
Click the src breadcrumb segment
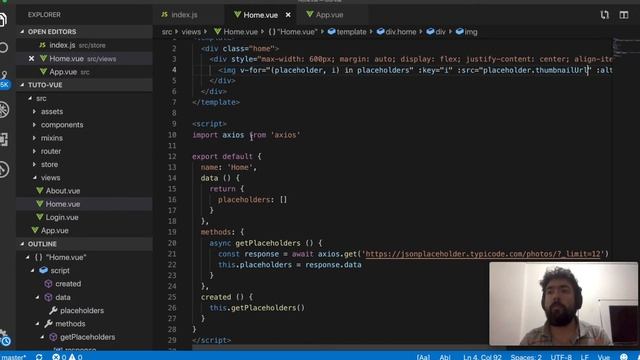pos(167,32)
